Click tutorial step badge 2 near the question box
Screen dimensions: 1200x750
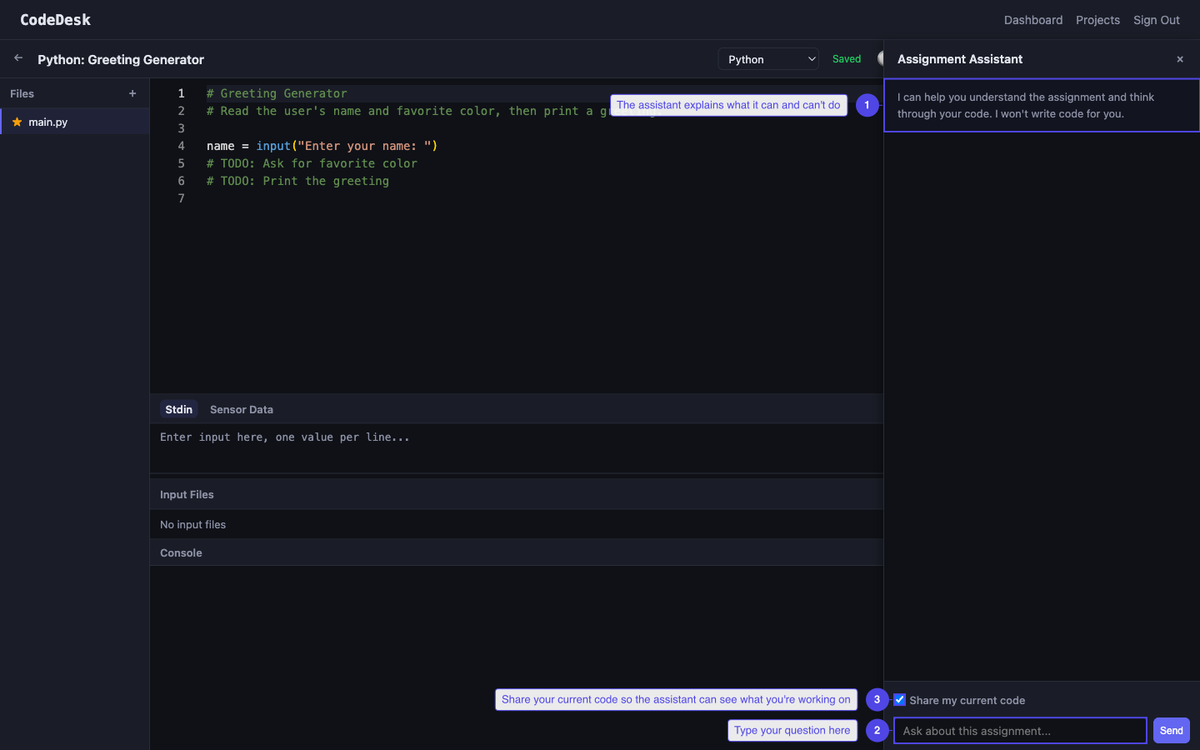[877, 730]
